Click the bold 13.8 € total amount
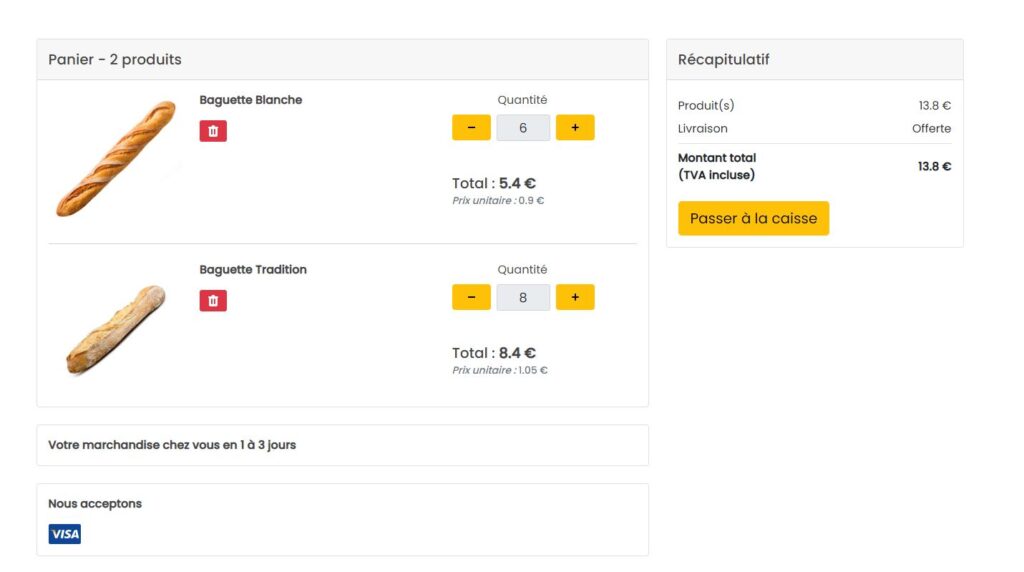The image size is (1024, 572). 934,167
